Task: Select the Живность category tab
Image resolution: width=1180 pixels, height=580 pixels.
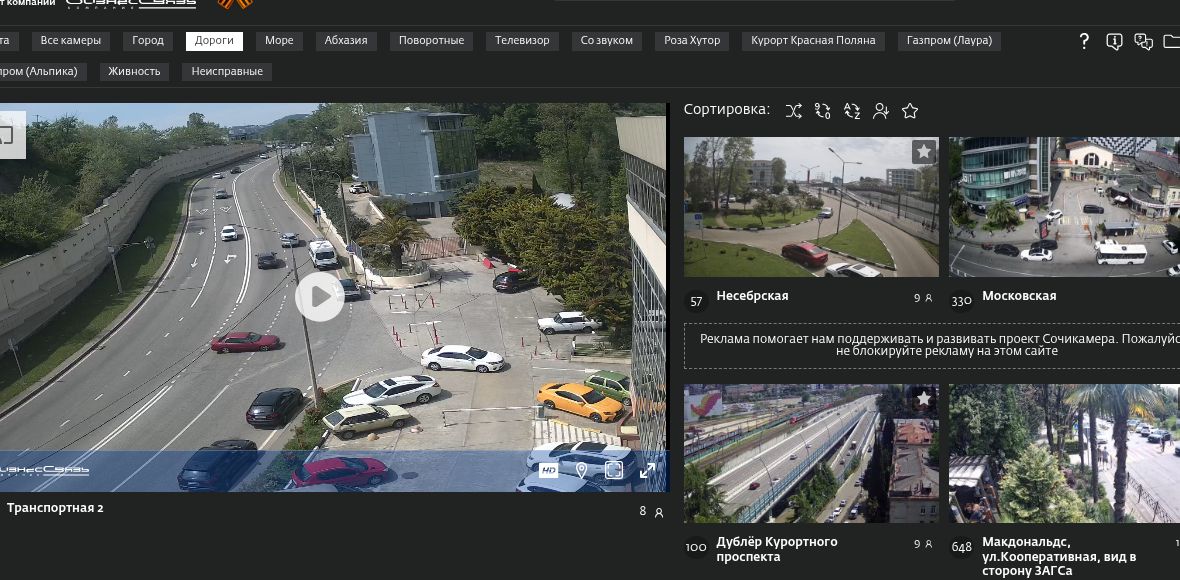Action: pyautogui.click(x=134, y=71)
